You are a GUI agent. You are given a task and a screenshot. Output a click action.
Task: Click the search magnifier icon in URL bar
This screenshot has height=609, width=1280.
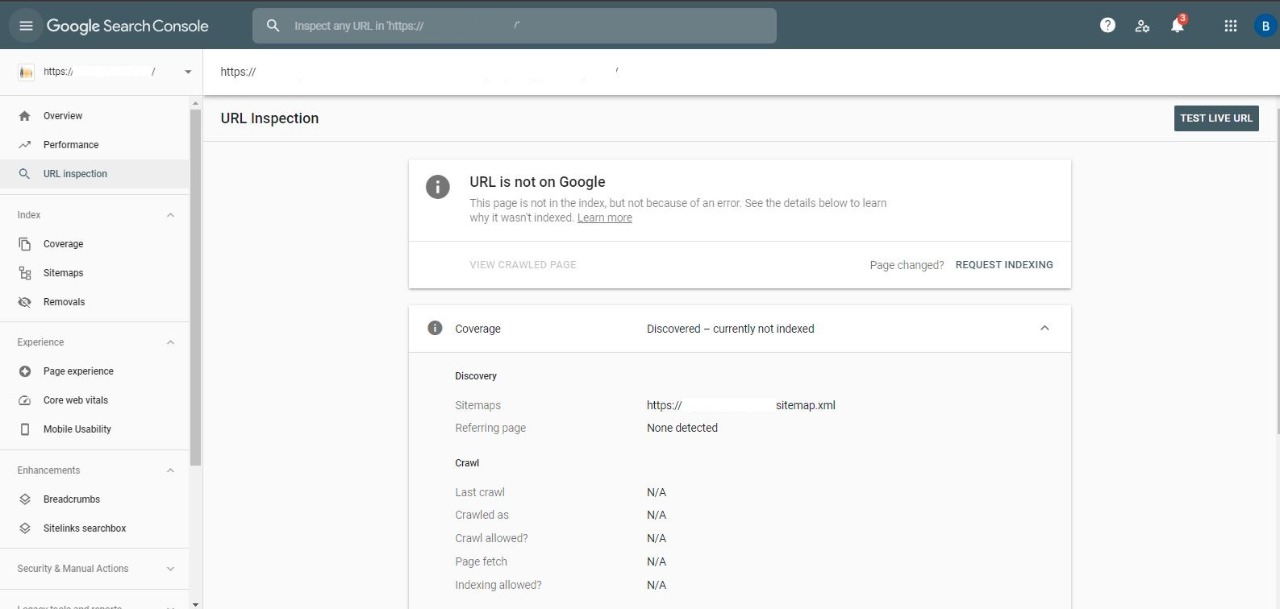coord(273,26)
